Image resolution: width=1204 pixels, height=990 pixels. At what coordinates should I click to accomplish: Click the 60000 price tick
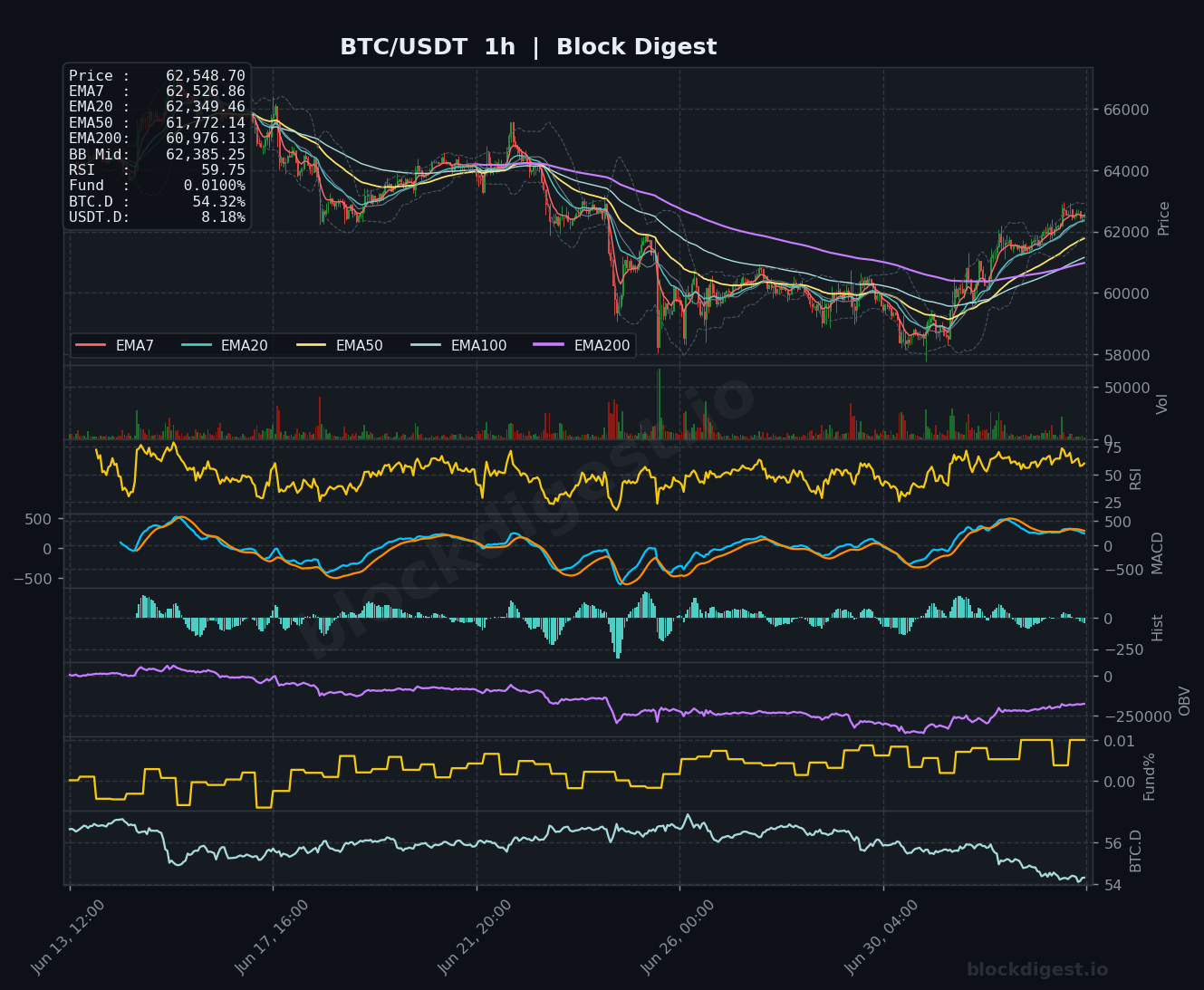1125,294
